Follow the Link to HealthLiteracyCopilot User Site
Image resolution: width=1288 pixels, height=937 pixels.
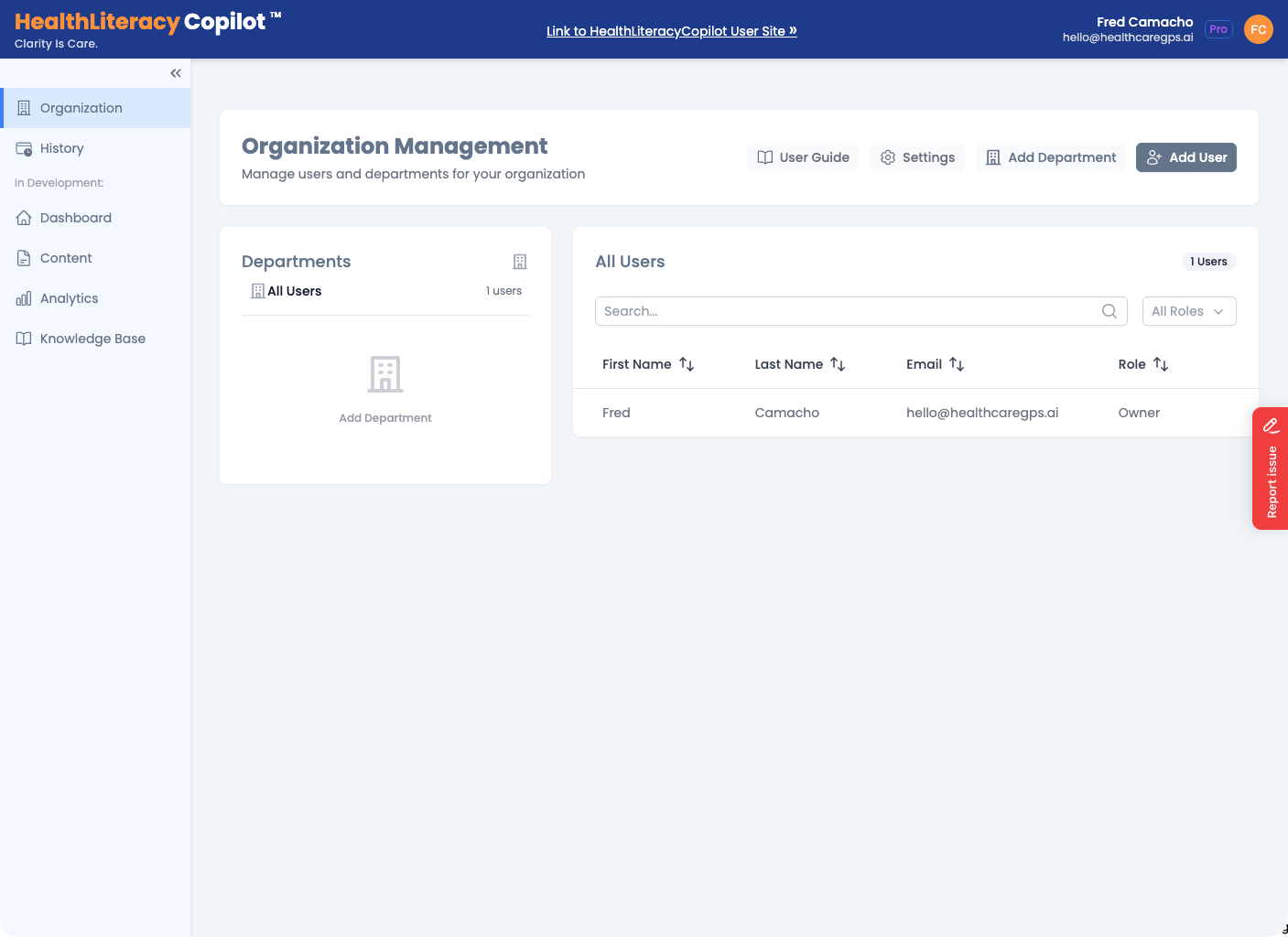671,30
